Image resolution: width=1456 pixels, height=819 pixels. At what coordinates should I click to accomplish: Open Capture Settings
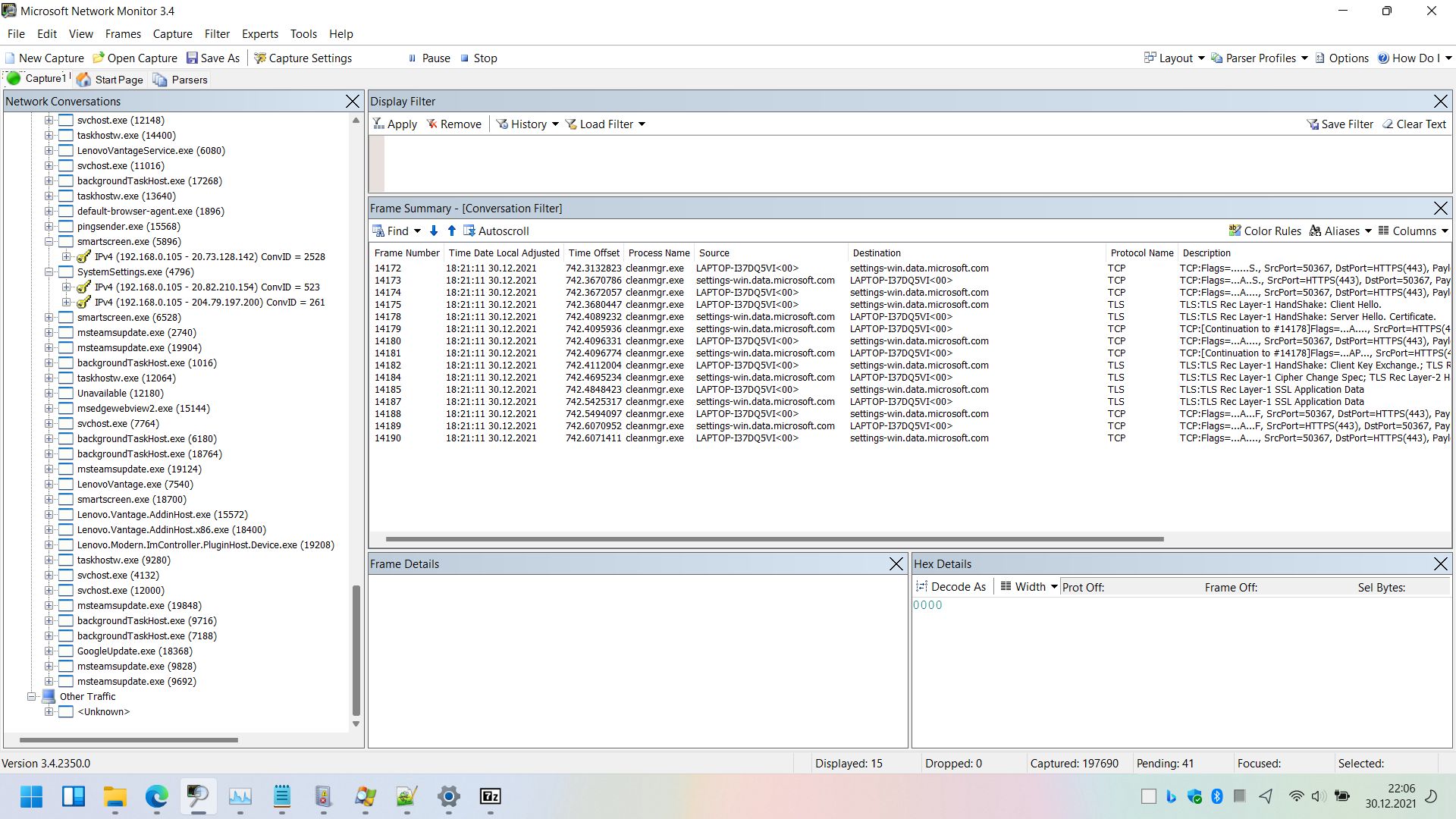303,58
